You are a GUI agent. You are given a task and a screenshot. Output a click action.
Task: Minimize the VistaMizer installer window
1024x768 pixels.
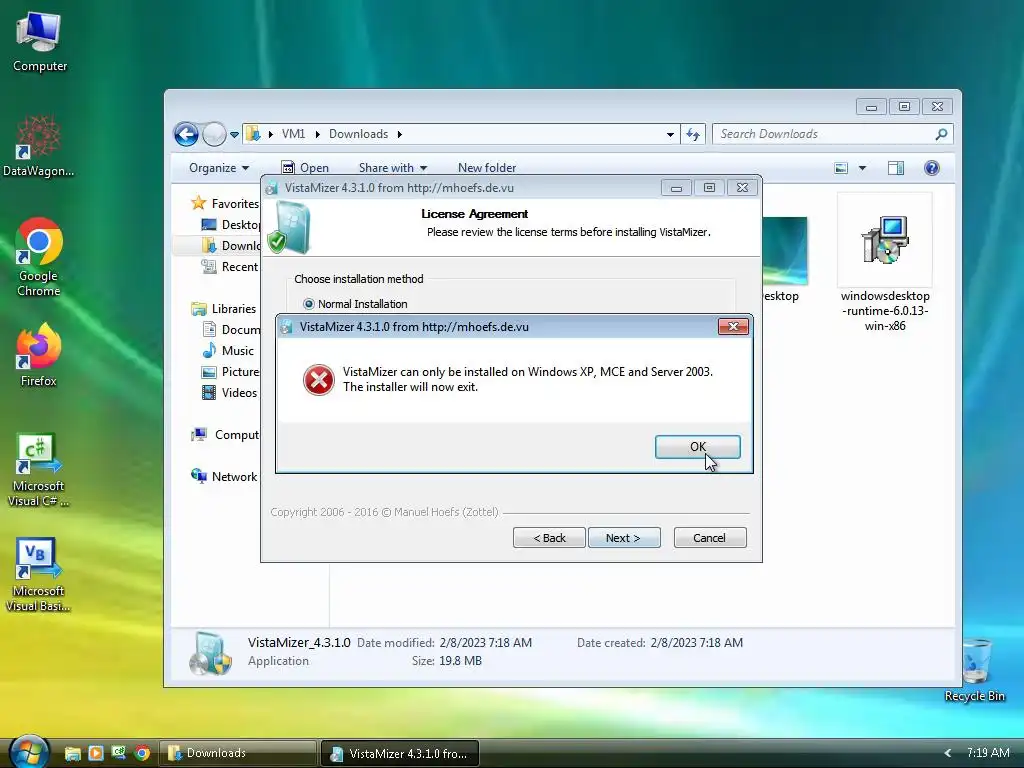click(676, 188)
